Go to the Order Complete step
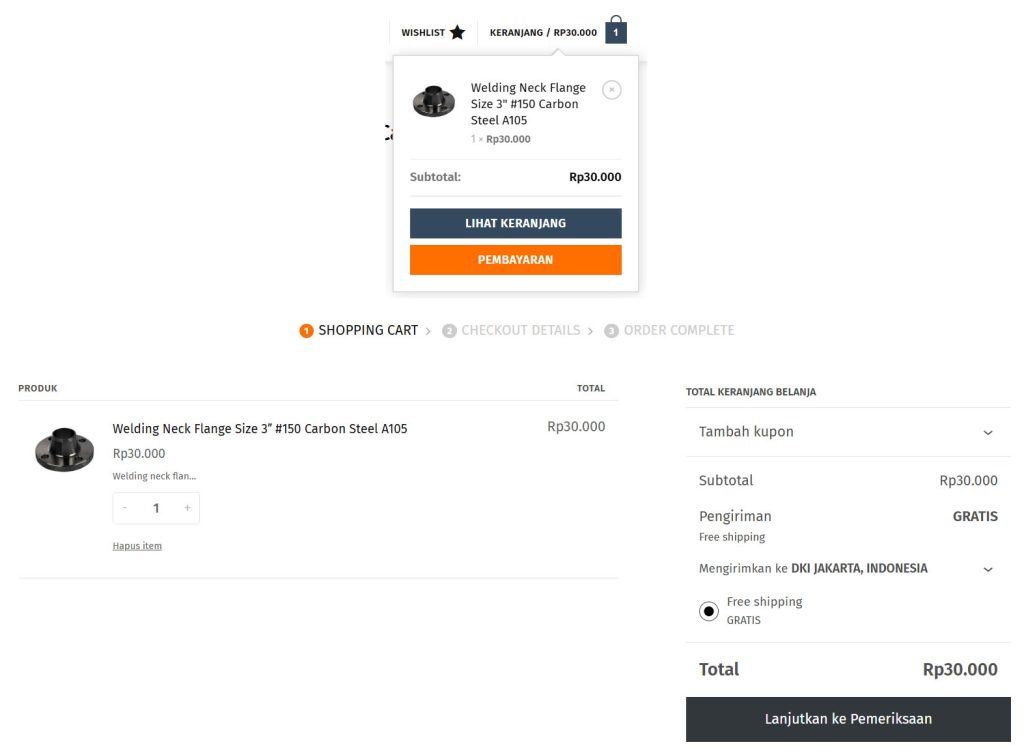 coord(669,330)
